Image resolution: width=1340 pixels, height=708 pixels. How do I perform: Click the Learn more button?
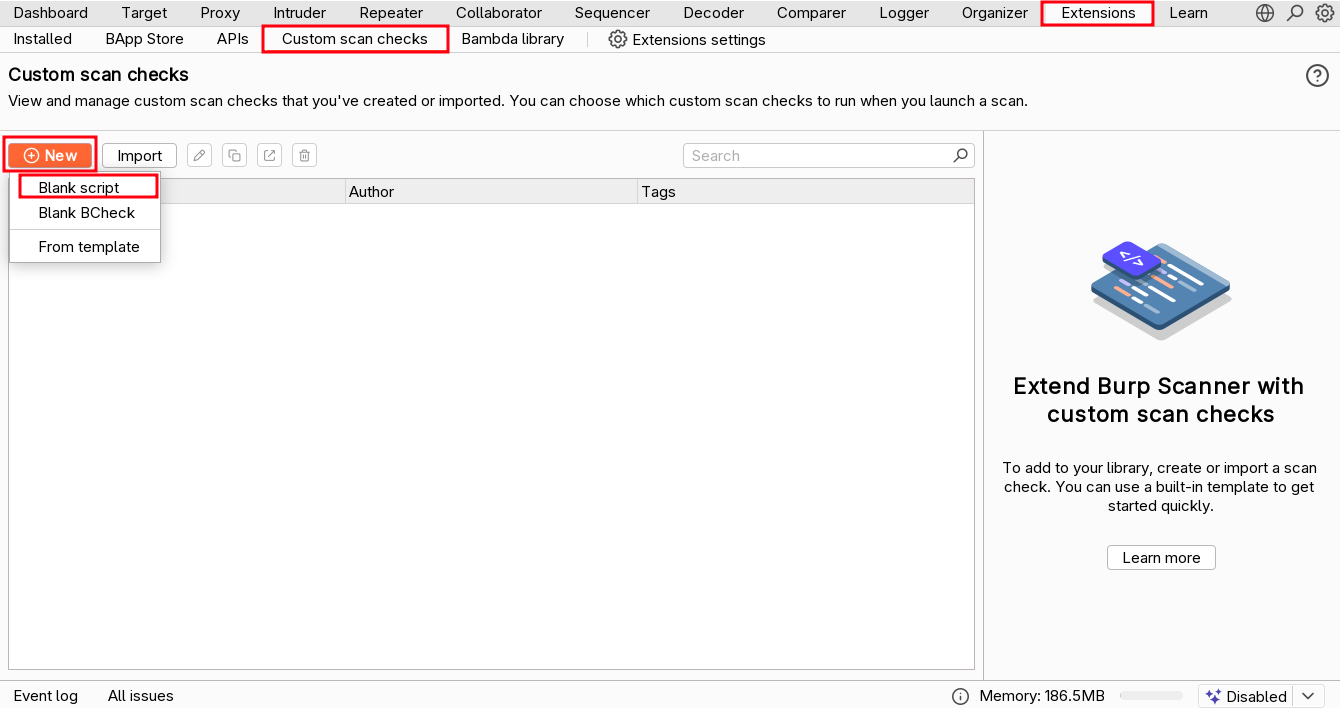(1160, 558)
